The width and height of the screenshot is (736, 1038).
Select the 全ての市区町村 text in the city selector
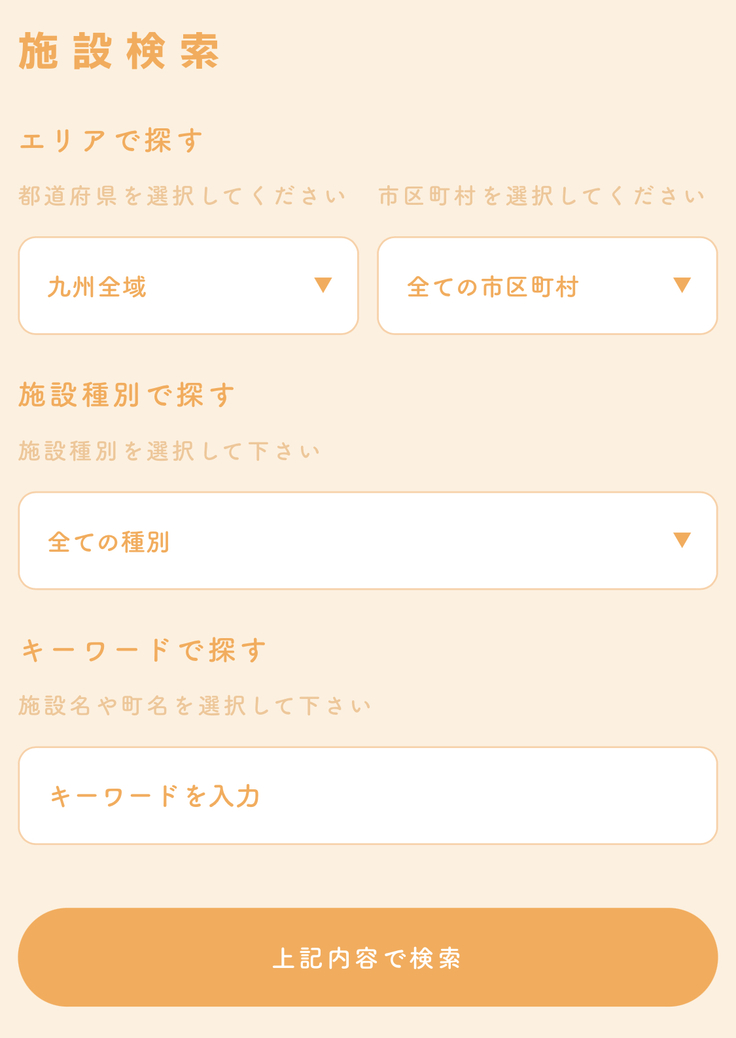point(493,287)
